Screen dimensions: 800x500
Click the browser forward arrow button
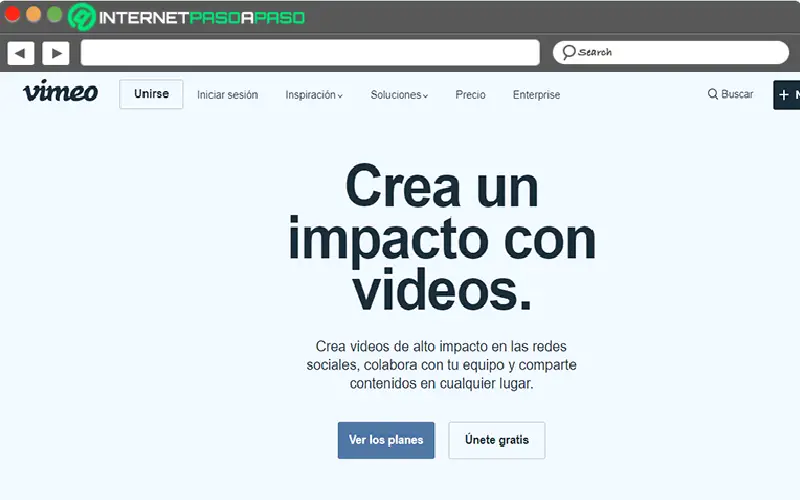(x=56, y=53)
